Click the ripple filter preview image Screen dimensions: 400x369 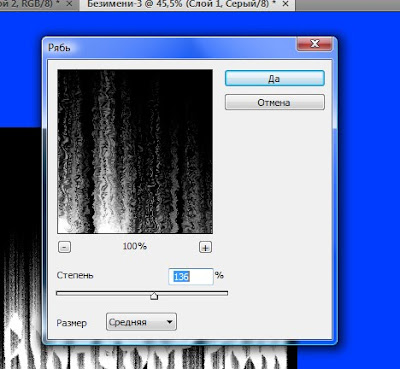135,151
